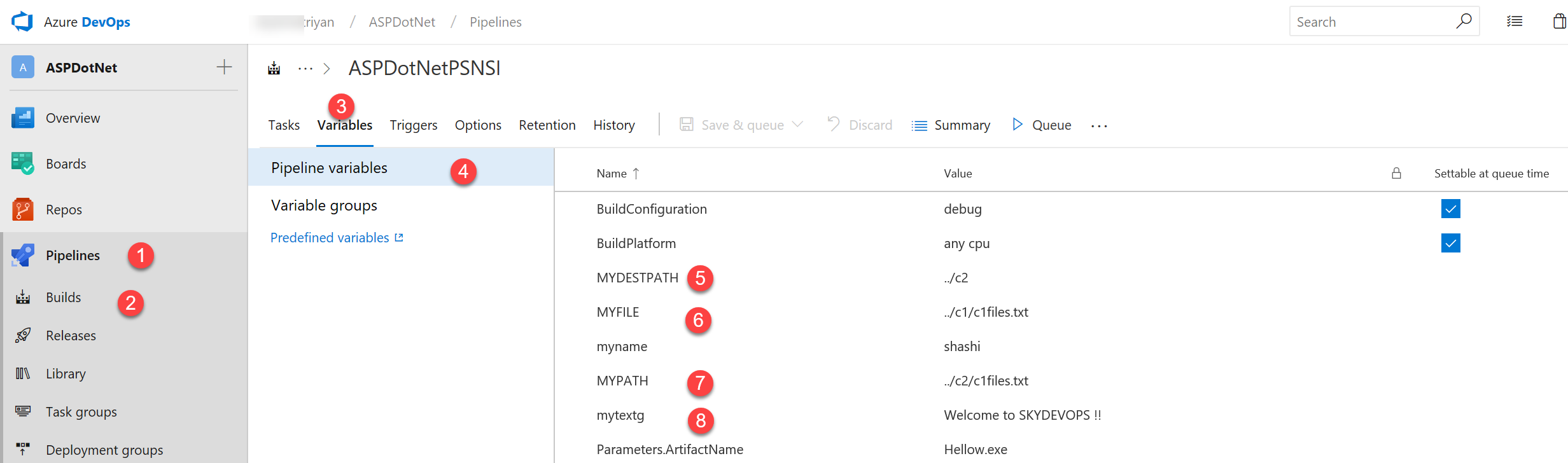Click the Settable at queue time header

click(x=1492, y=174)
